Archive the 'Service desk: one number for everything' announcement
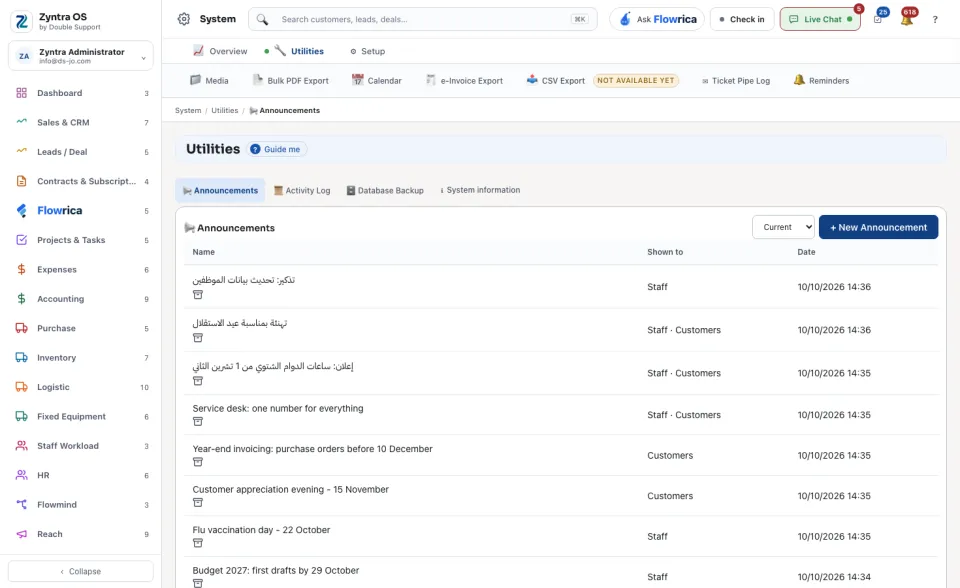 198,421
